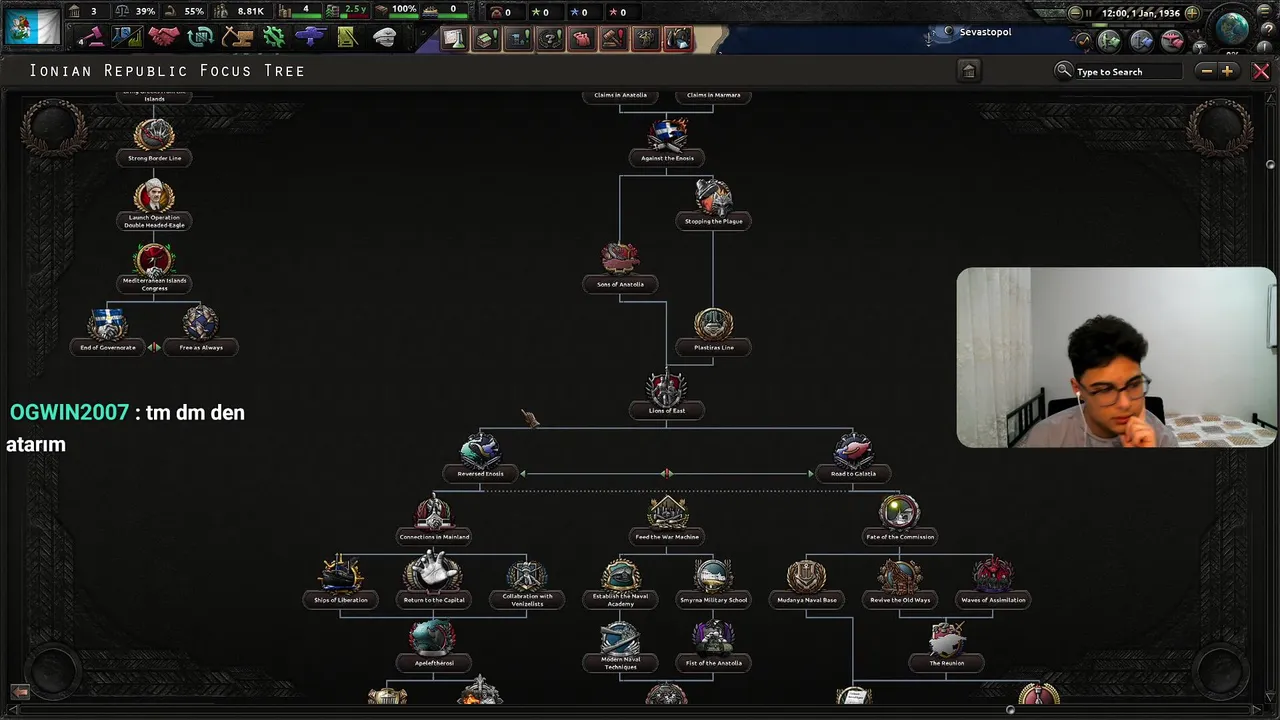Open the Production gear icon
This screenshot has height=720, width=1280.
273,37
